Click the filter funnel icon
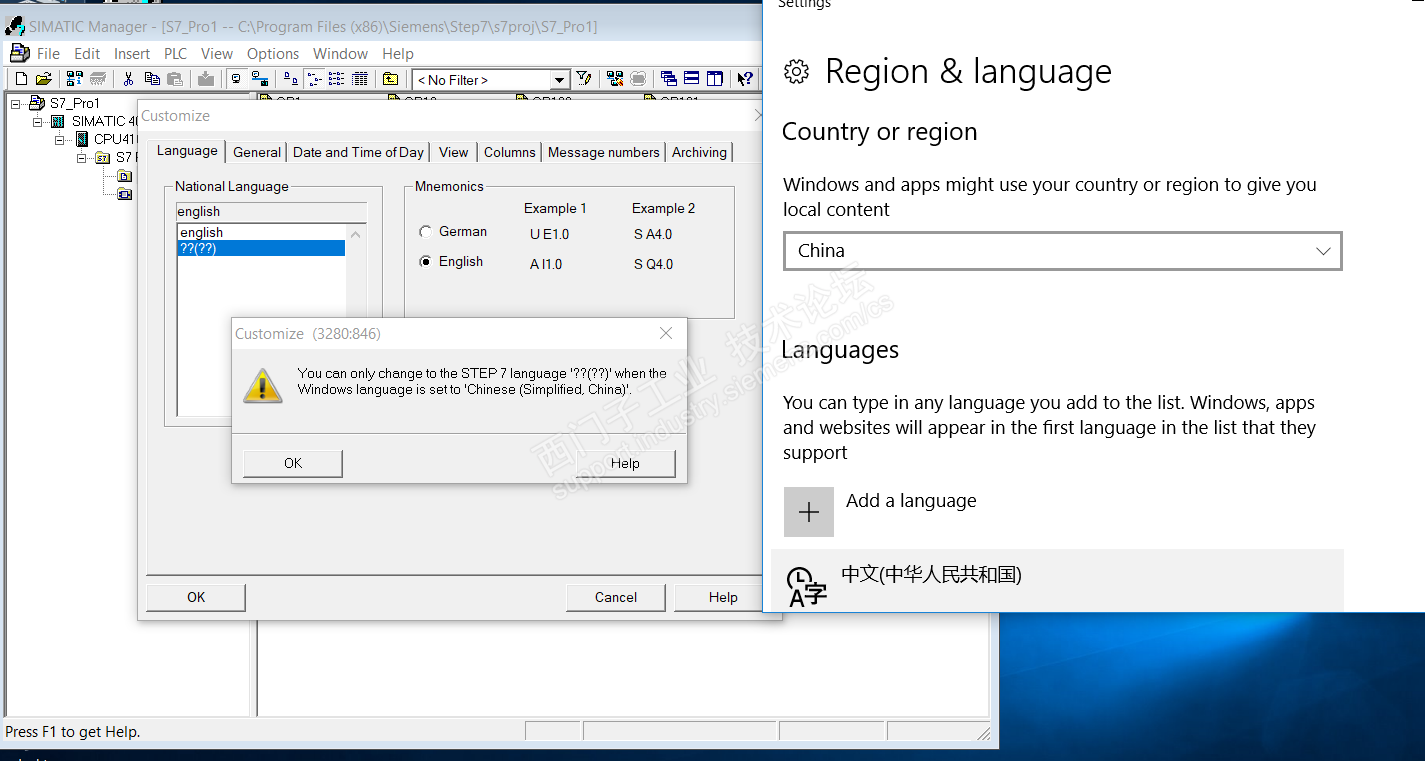 click(585, 79)
